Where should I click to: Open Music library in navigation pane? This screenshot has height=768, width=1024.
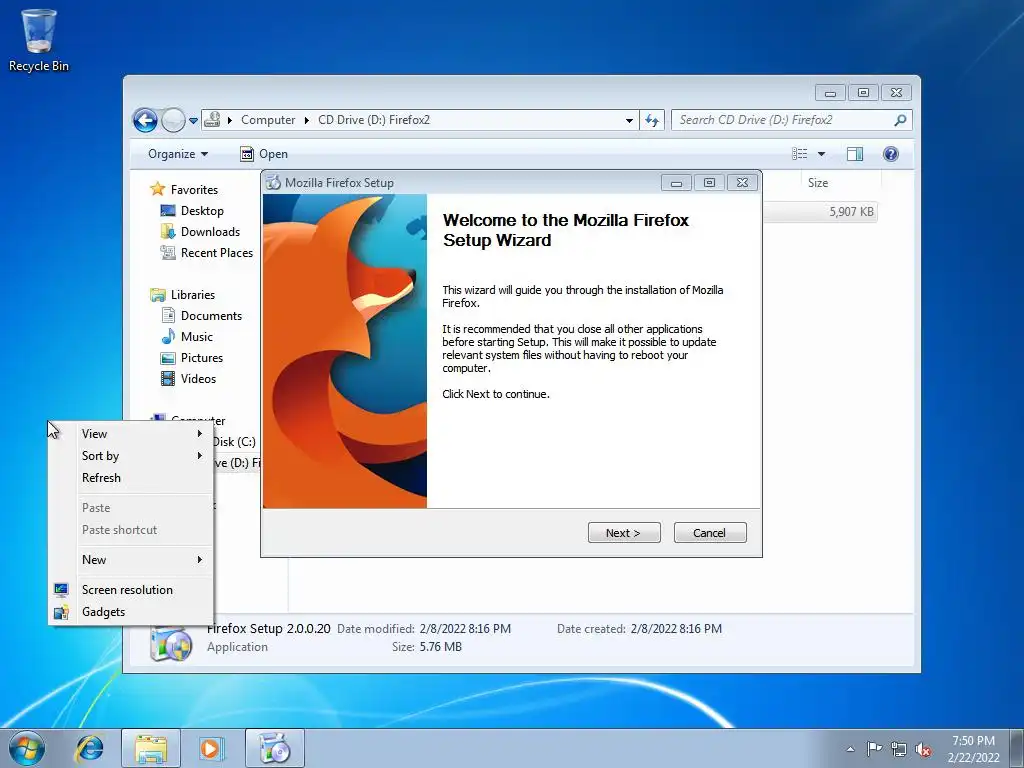197,337
